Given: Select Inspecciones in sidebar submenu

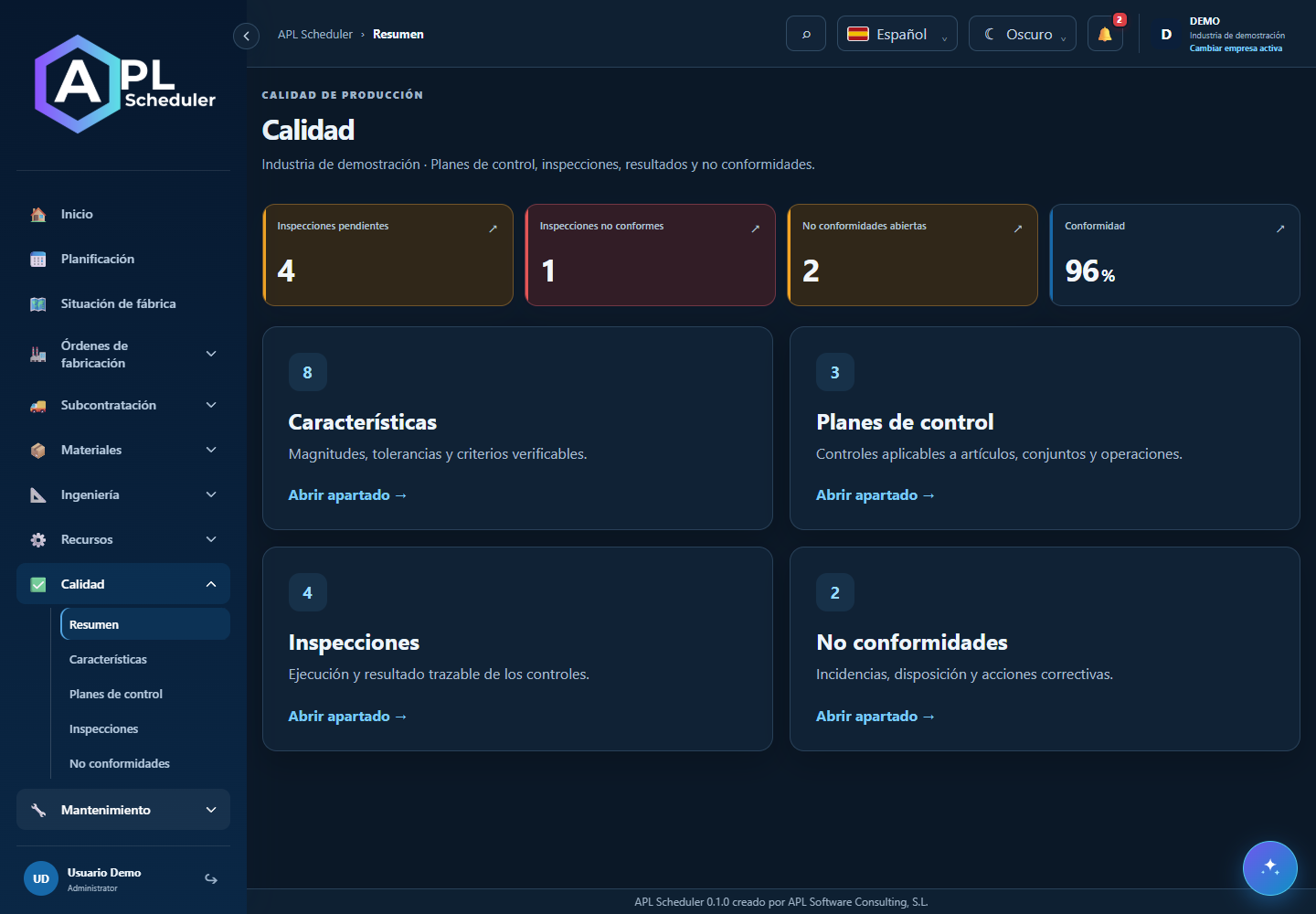Looking at the screenshot, I should point(145,728).
